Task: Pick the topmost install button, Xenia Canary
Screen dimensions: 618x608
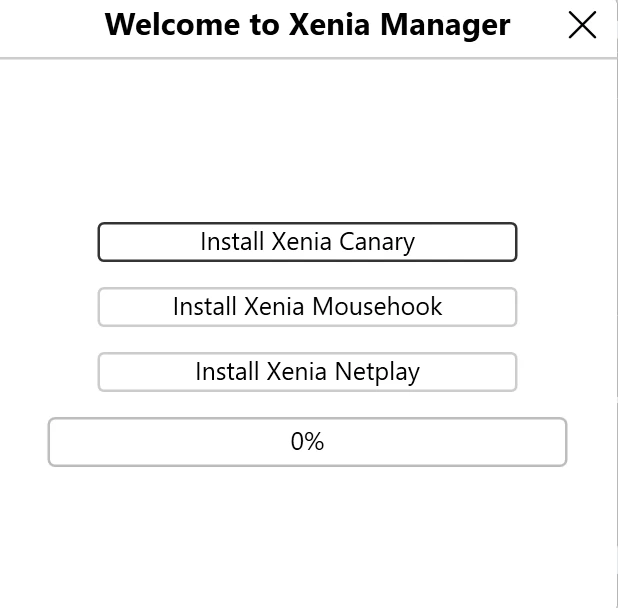Action: point(307,242)
